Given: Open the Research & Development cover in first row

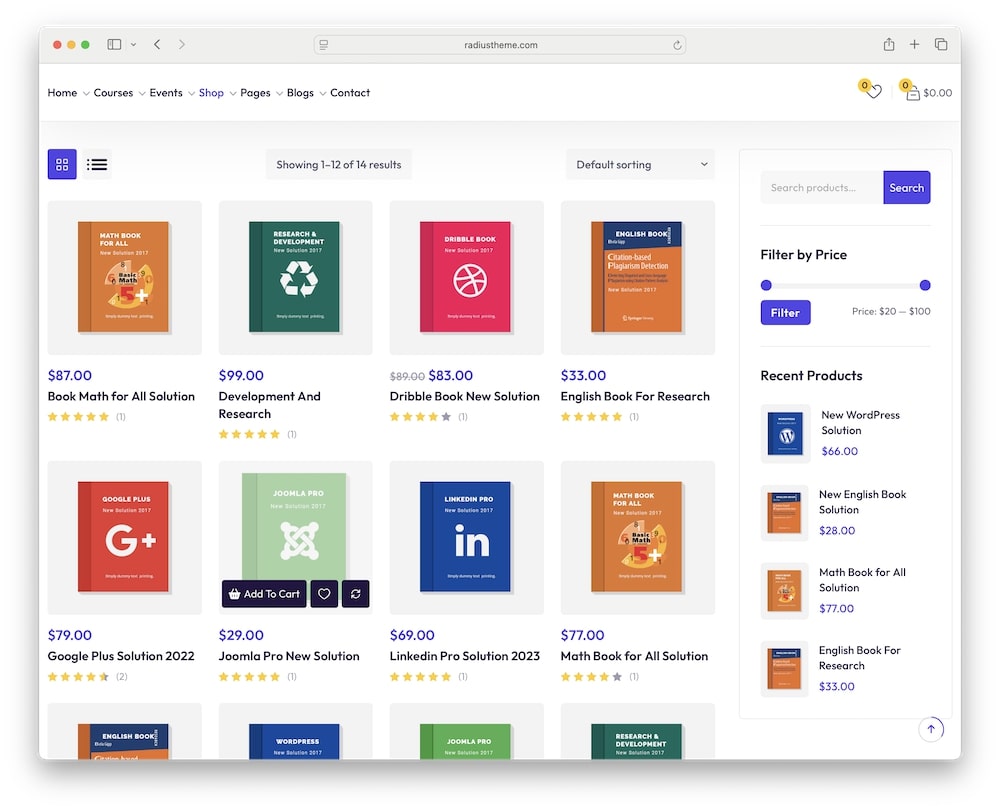Looking at the screenshot, I should (x=295, y=277).
